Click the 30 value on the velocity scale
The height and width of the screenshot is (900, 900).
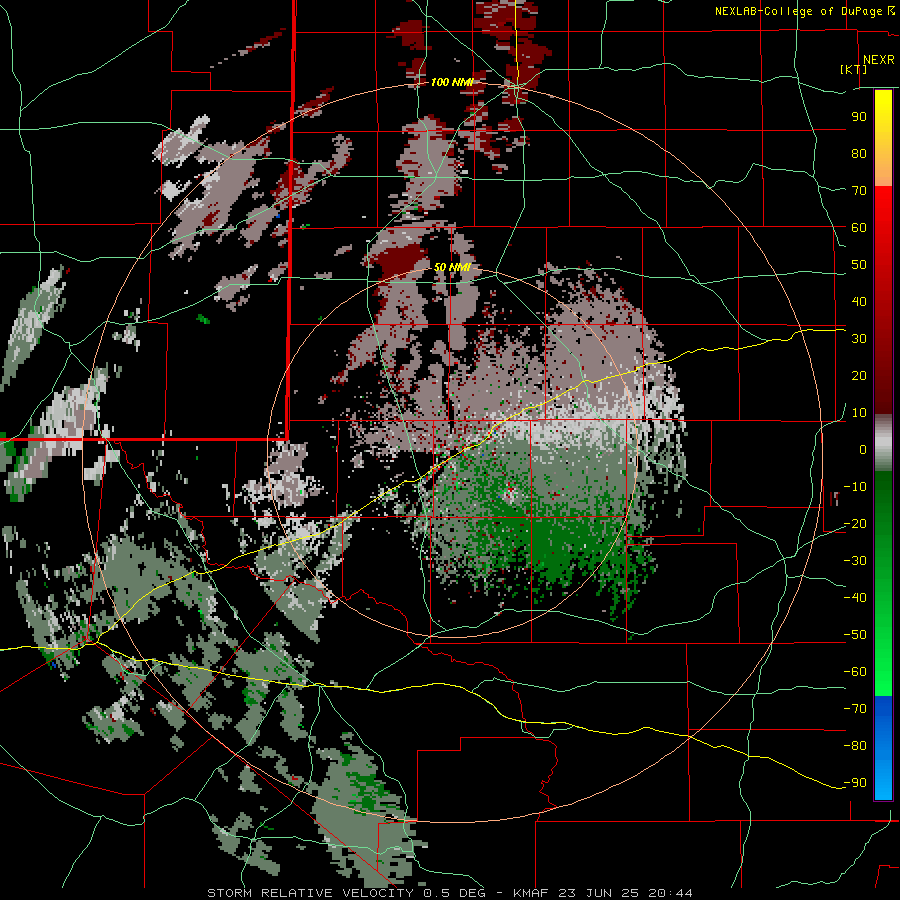point(859,339)
